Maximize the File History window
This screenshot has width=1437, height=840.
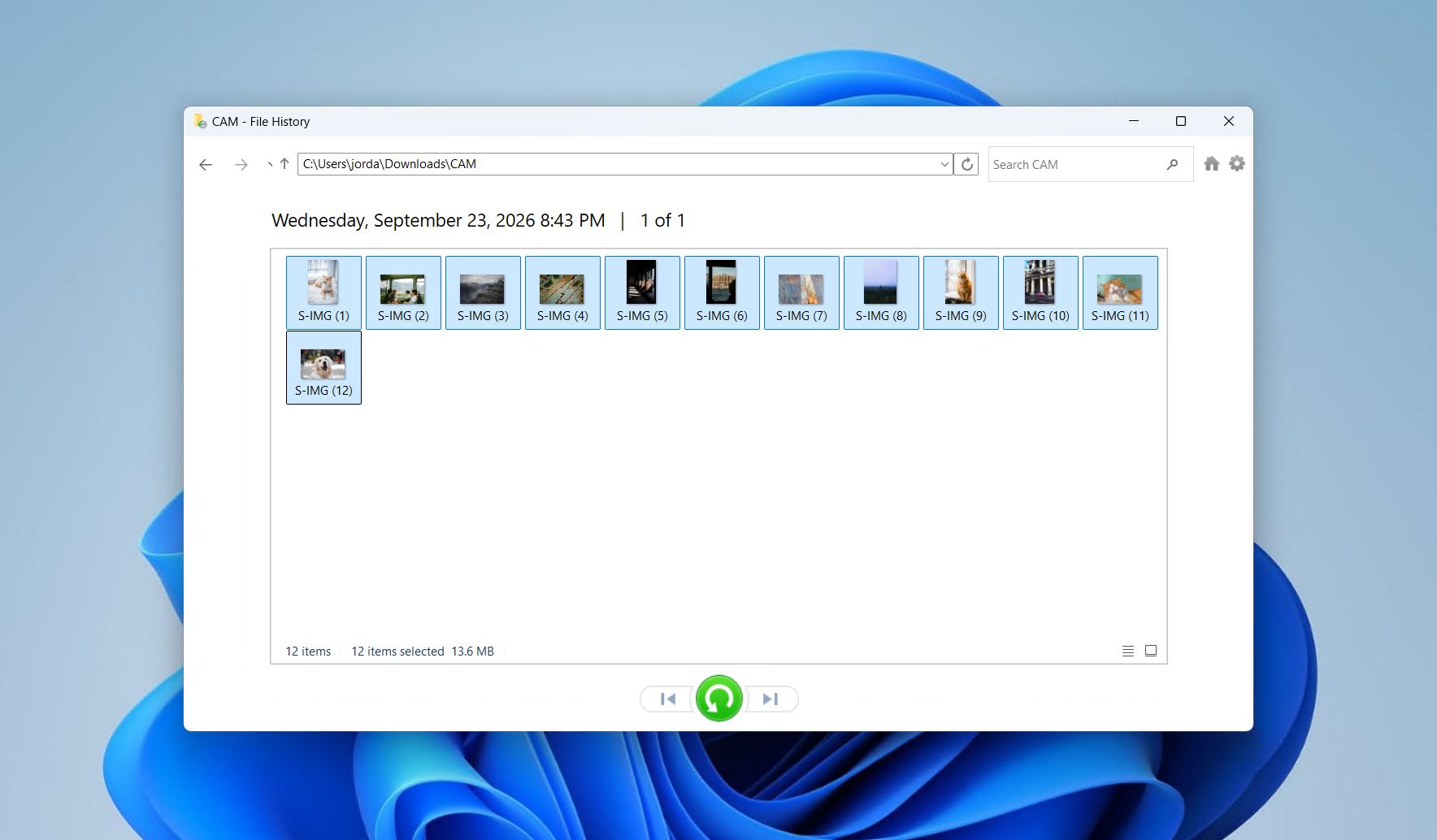coord(1181,121)
